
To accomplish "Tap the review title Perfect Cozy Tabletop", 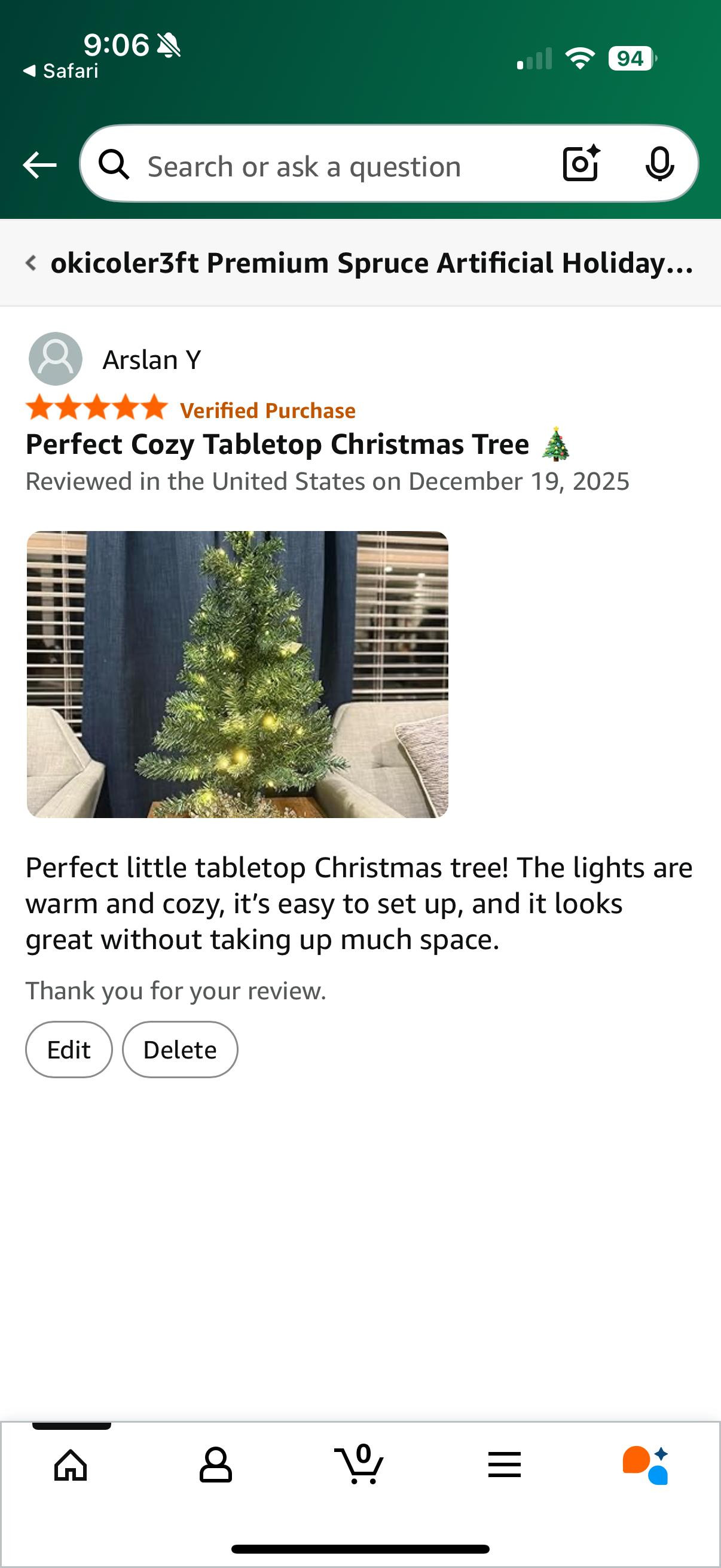I will pos(277,444).
